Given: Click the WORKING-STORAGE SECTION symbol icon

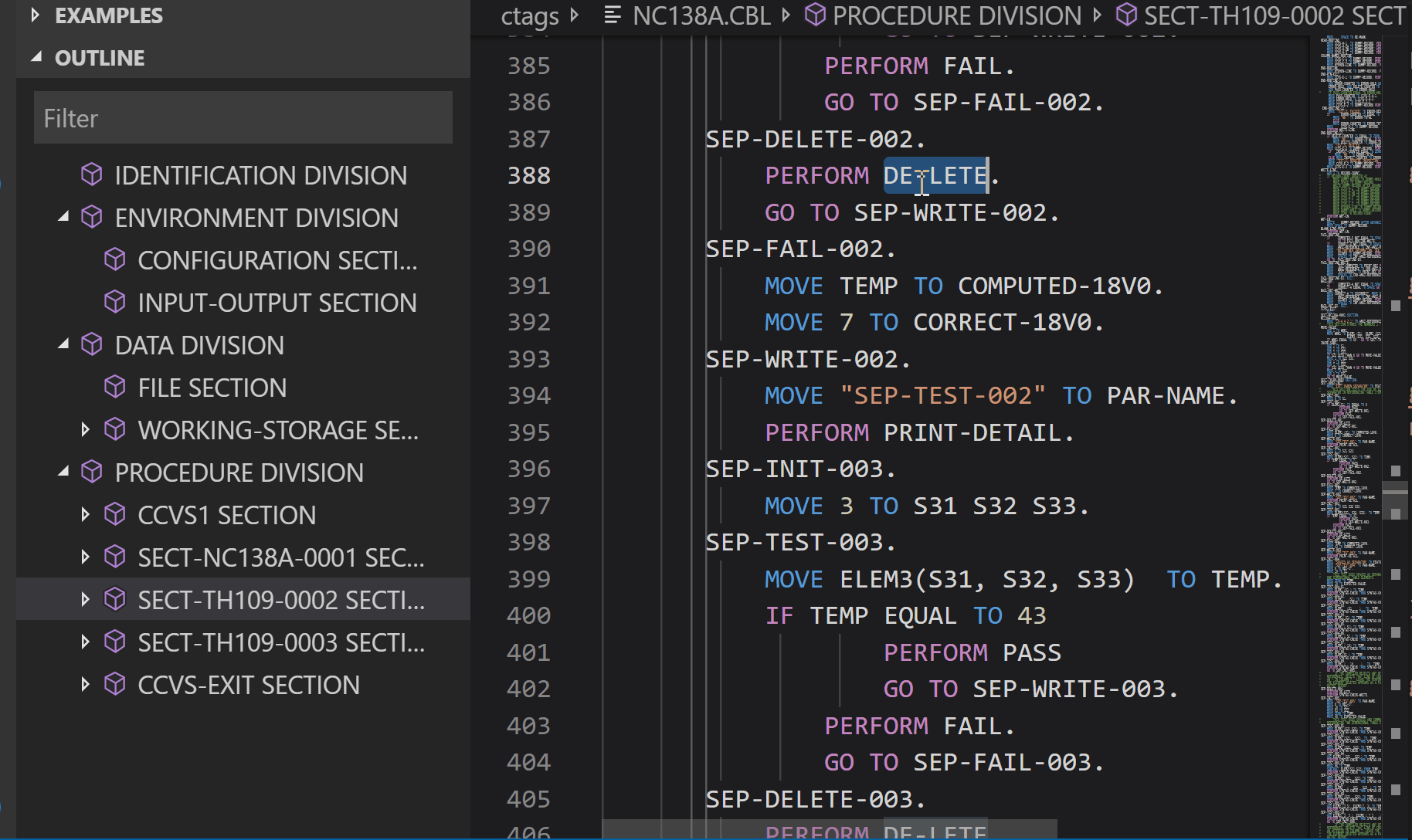Looking at the screenshot, I should (115, 429).
